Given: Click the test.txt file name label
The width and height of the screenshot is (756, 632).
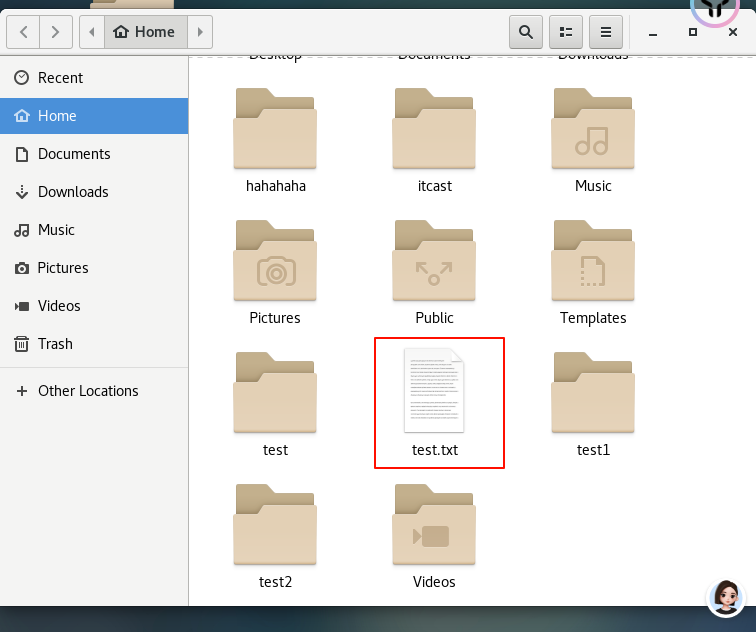Looking at the screenshot, I should [x=435, y=450].
